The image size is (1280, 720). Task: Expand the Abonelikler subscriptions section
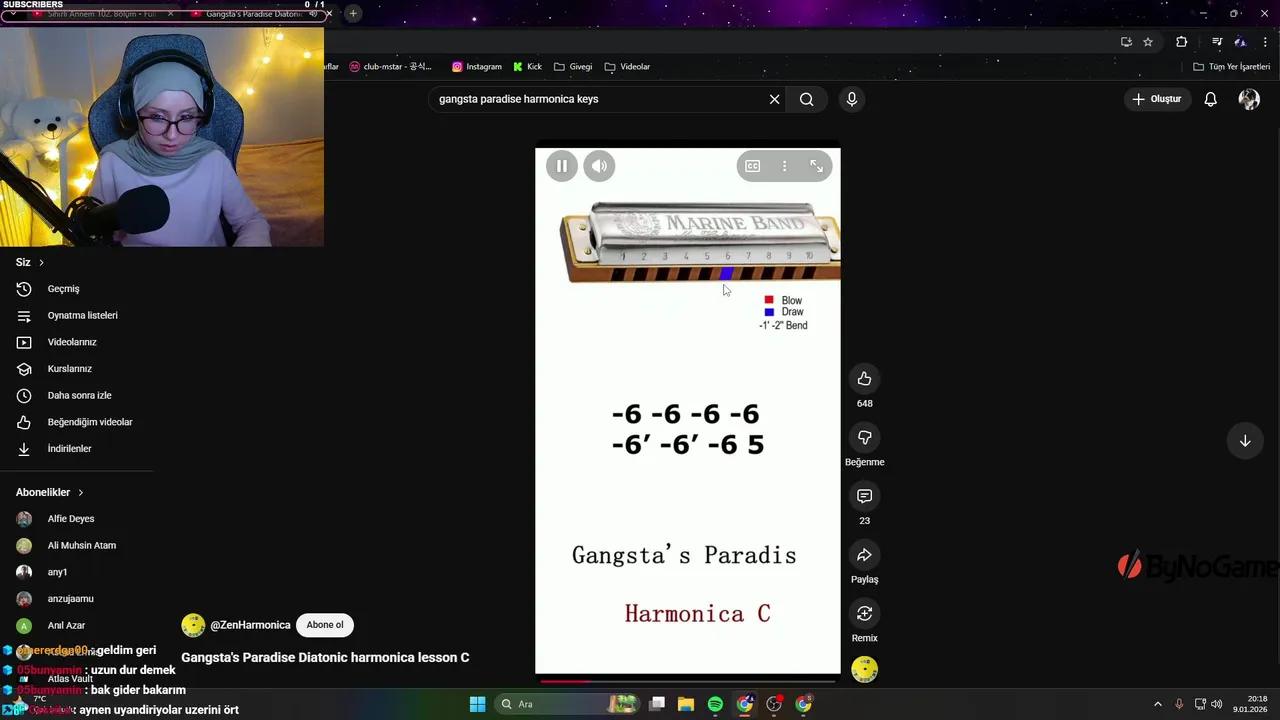click(x=50, y=492)
